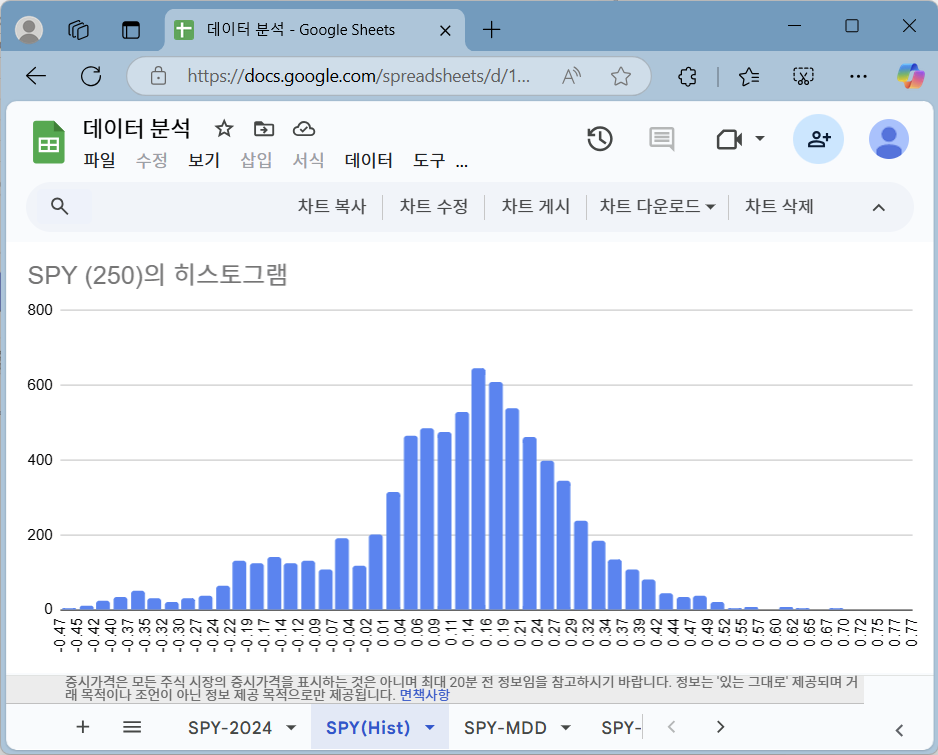Open the 파일 menu
938x755 pixels.
coord(99,160)
